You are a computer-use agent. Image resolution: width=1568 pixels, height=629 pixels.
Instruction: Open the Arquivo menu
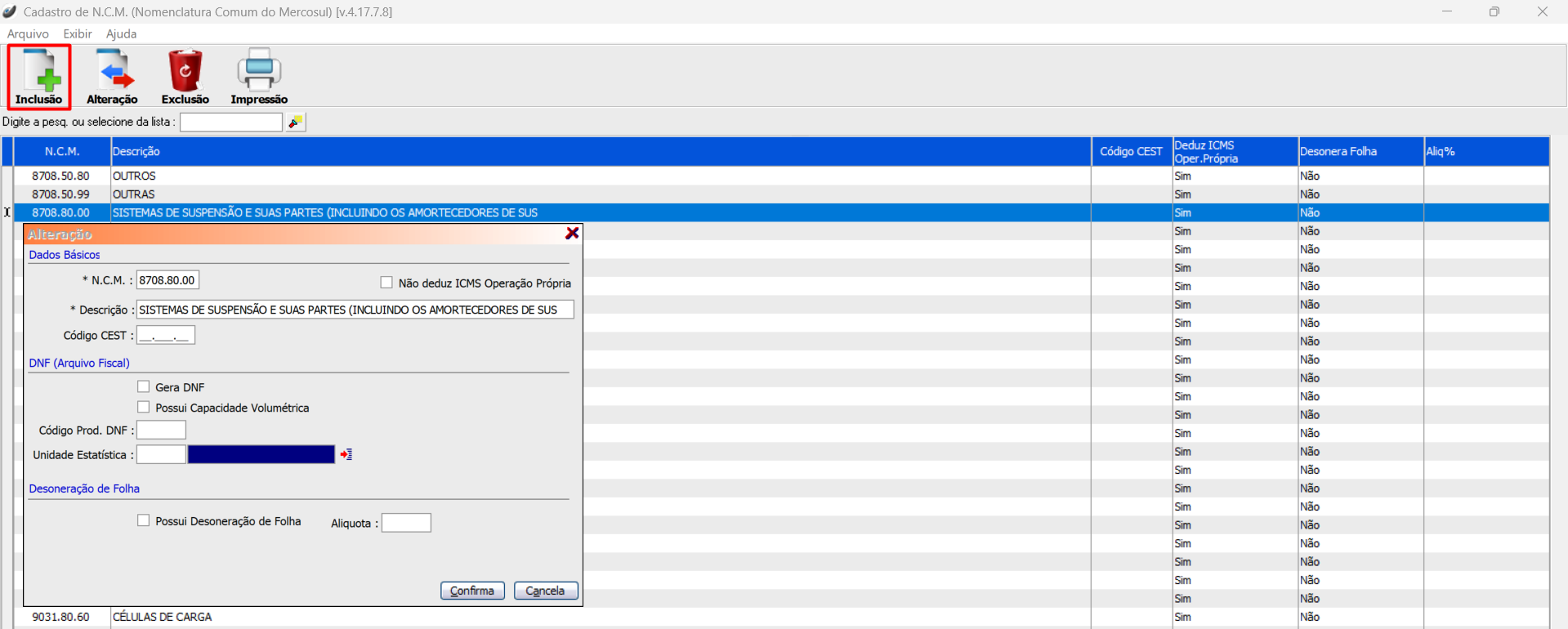pyautogui.click(x=28, y=33)
